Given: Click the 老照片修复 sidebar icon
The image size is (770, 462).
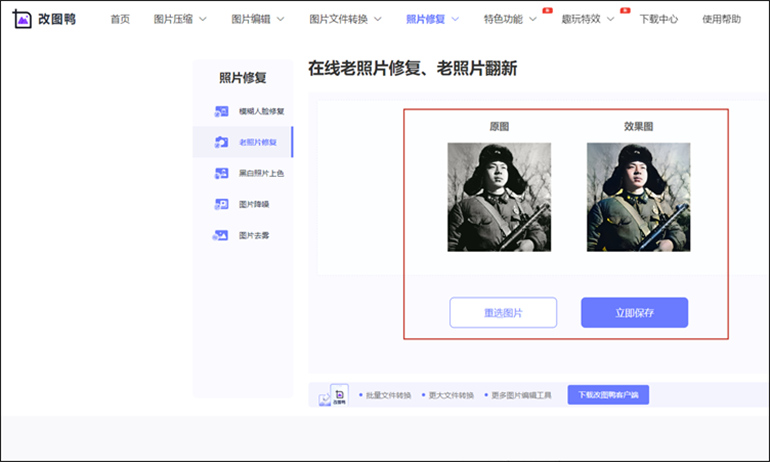Looking at the screenshot, I should click(x=221, y=142).
